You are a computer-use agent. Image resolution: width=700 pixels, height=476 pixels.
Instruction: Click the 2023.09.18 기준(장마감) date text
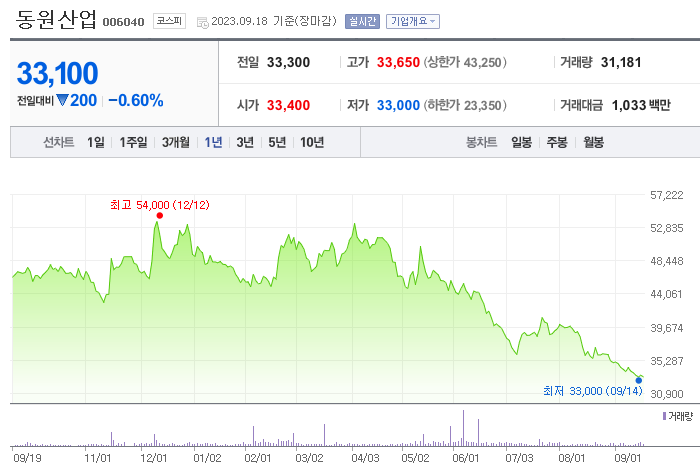[x=274, y=21]
